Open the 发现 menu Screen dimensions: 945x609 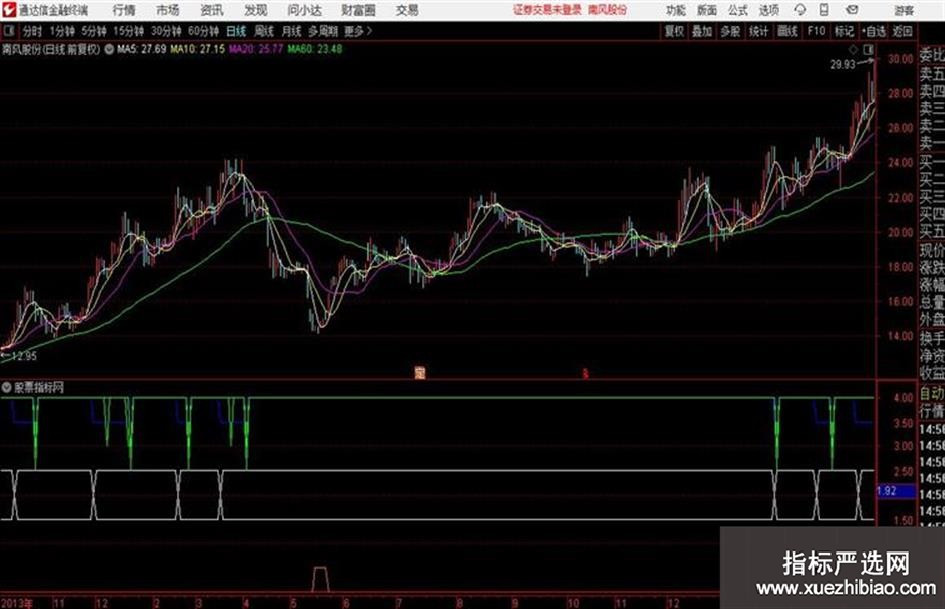tap(256, 10)
